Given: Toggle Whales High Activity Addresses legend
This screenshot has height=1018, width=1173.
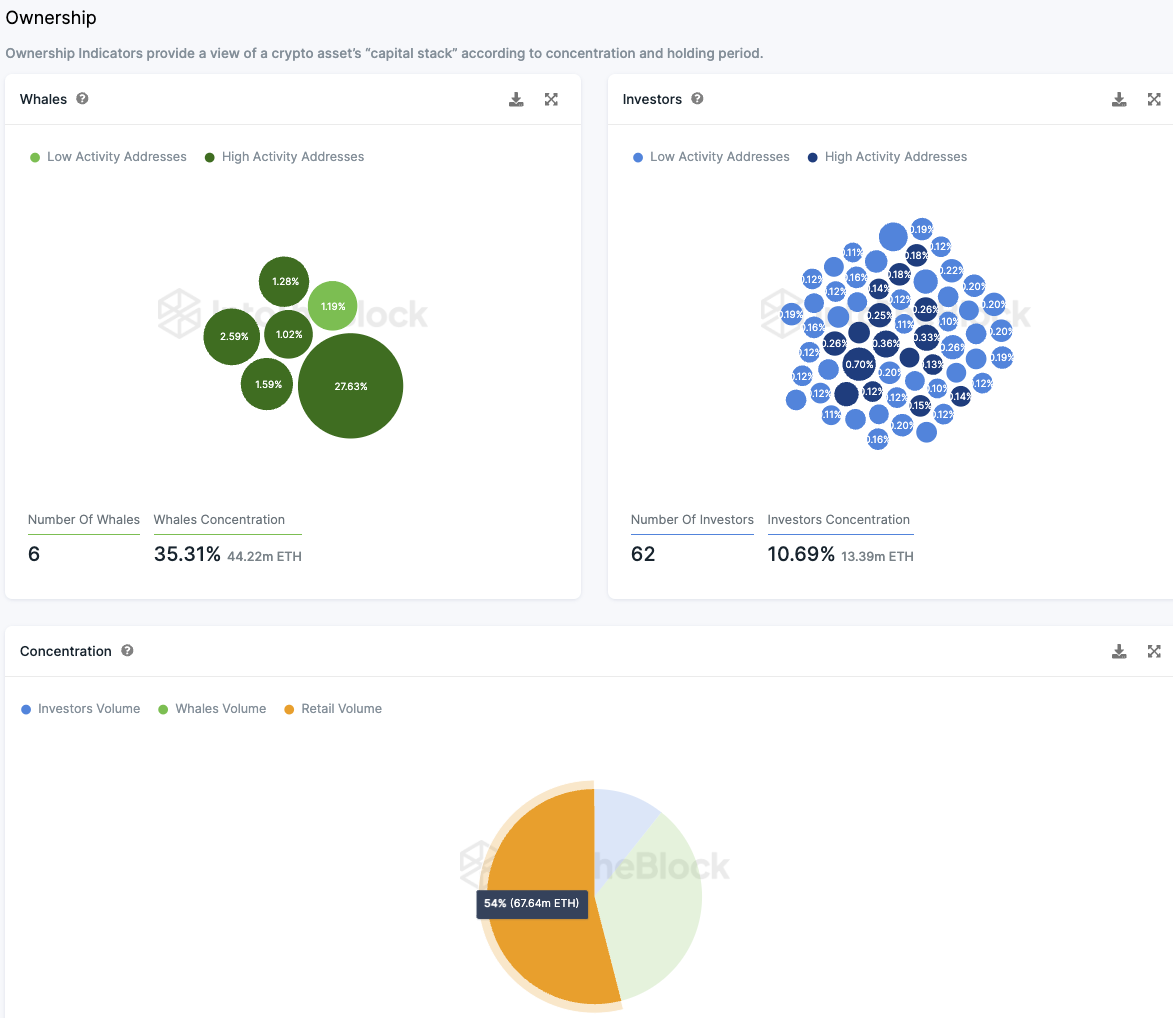Looking at the screenshot, I should tap(284, 157).
